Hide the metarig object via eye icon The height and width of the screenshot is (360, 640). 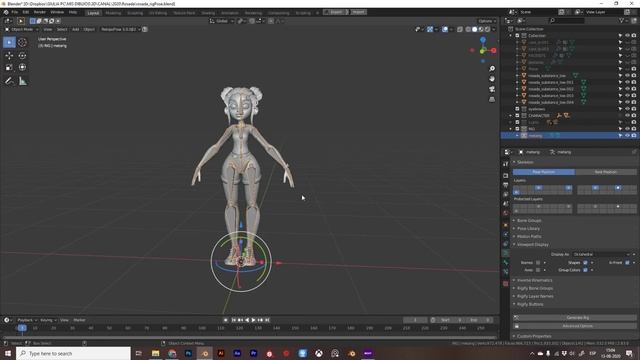627,136
